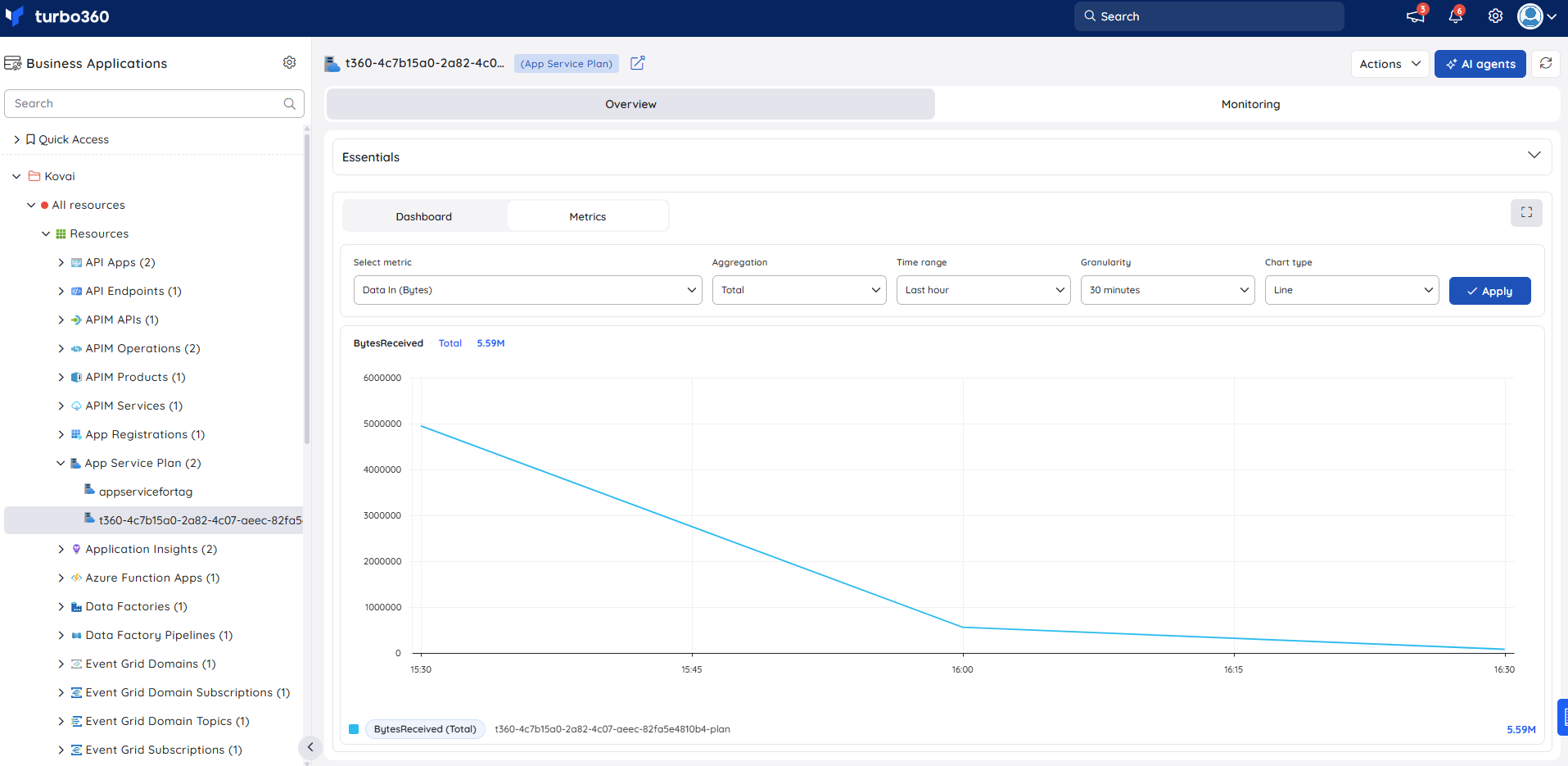Open the Select metric dropdown
This screenshot has width=1568, height=766.
pyautogui.click(x=527, y=290)
